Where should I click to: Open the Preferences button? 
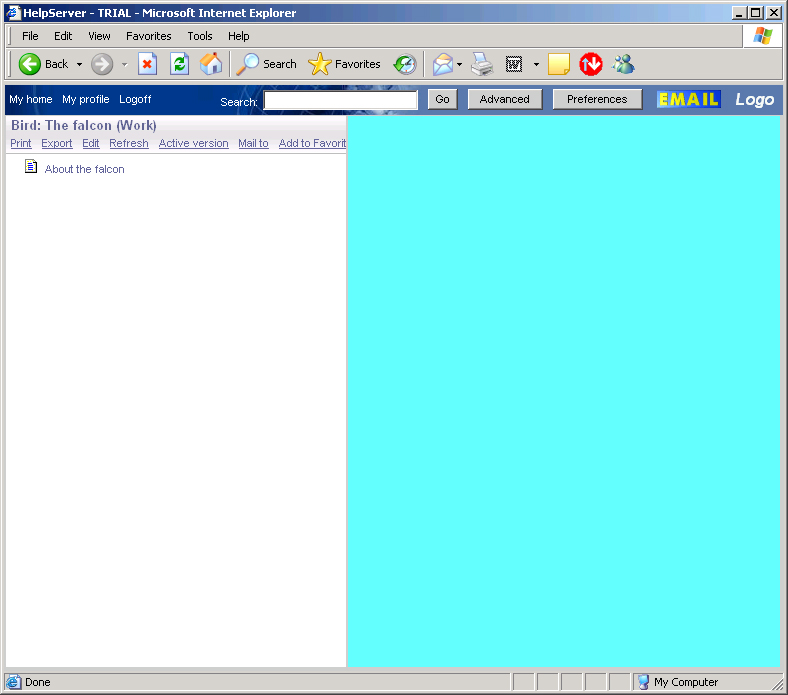(597, 100)
